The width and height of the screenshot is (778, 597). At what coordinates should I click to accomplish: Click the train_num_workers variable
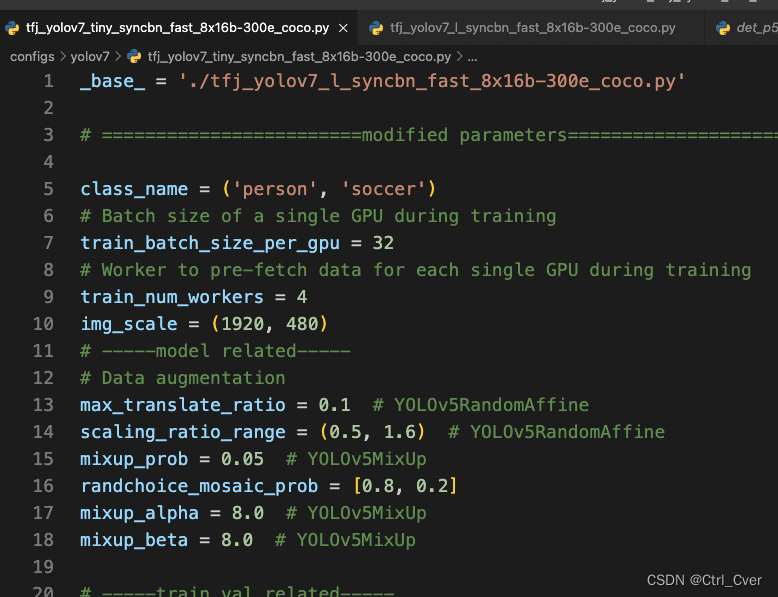[172, 297]
